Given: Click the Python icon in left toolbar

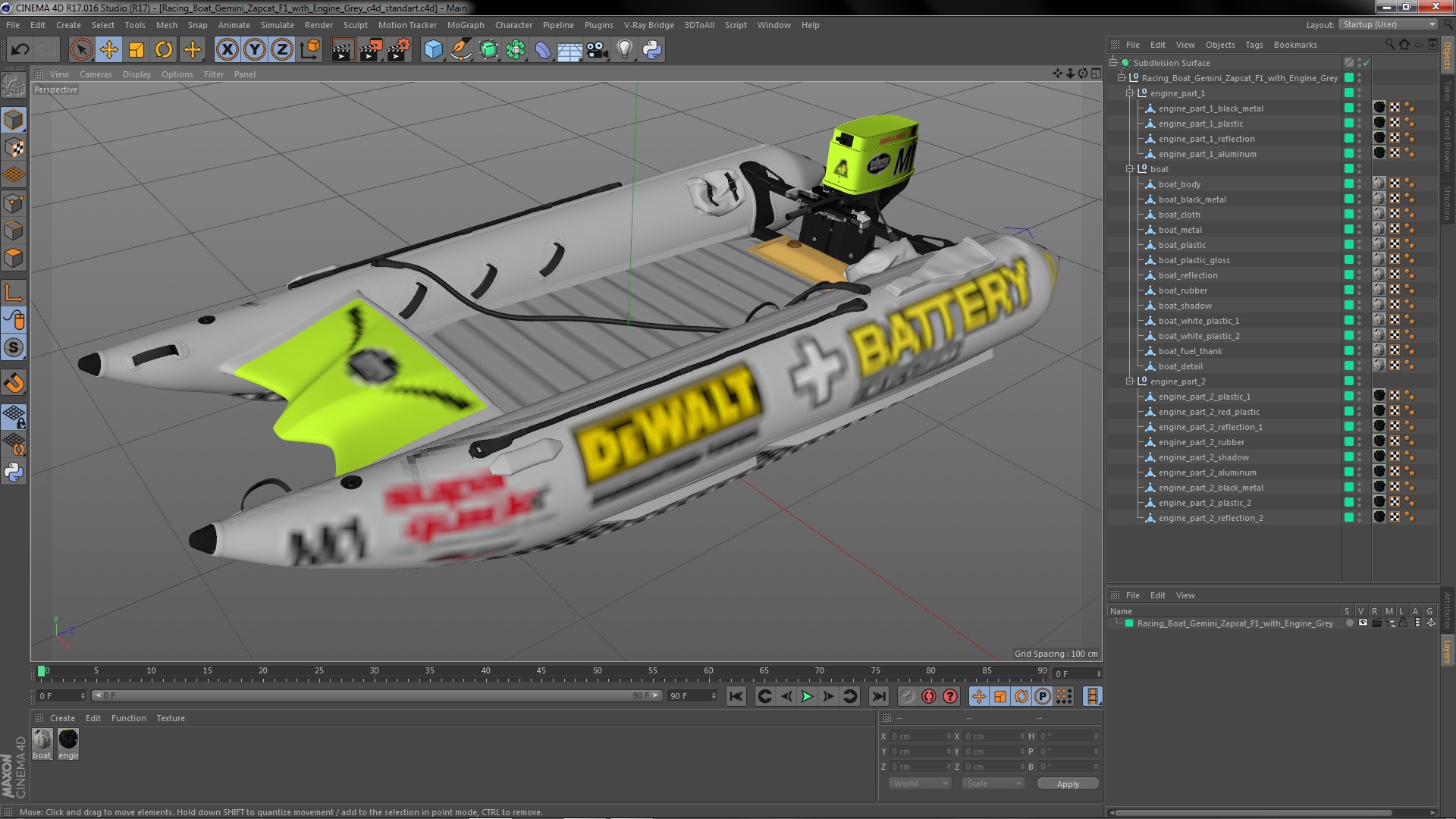Looking at the screenshot, I should click(x=14, y=472).
